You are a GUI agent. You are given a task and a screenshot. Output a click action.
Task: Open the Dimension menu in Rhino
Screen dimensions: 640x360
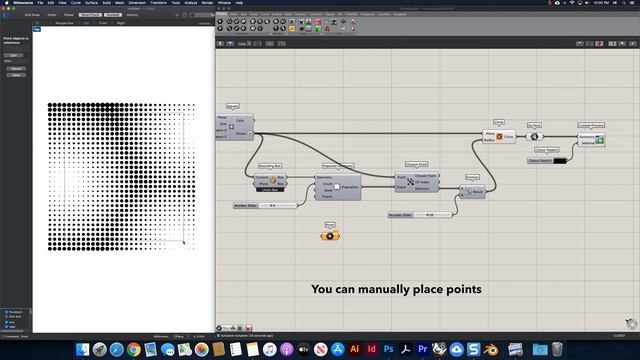click(x=137, y=2)
